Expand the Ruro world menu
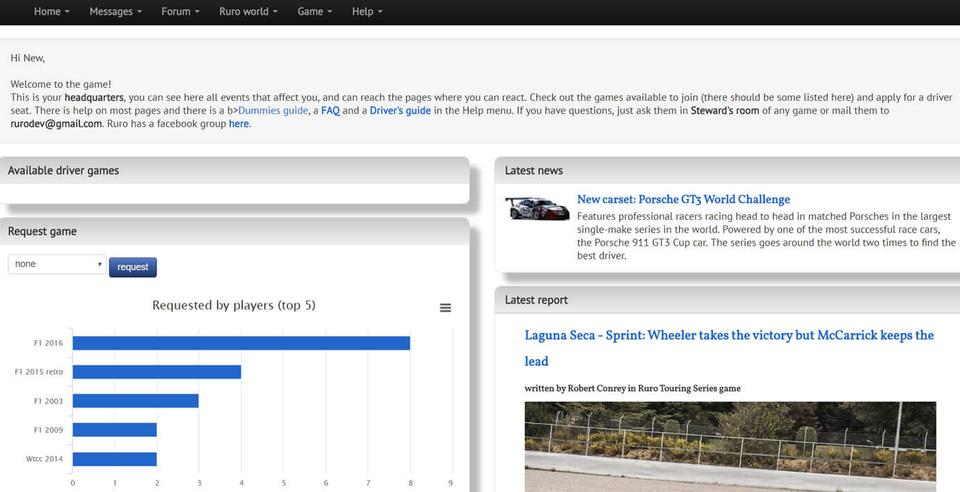Image resolution: width=960 pixels, height=492 pixels. (x=246, y=12)
